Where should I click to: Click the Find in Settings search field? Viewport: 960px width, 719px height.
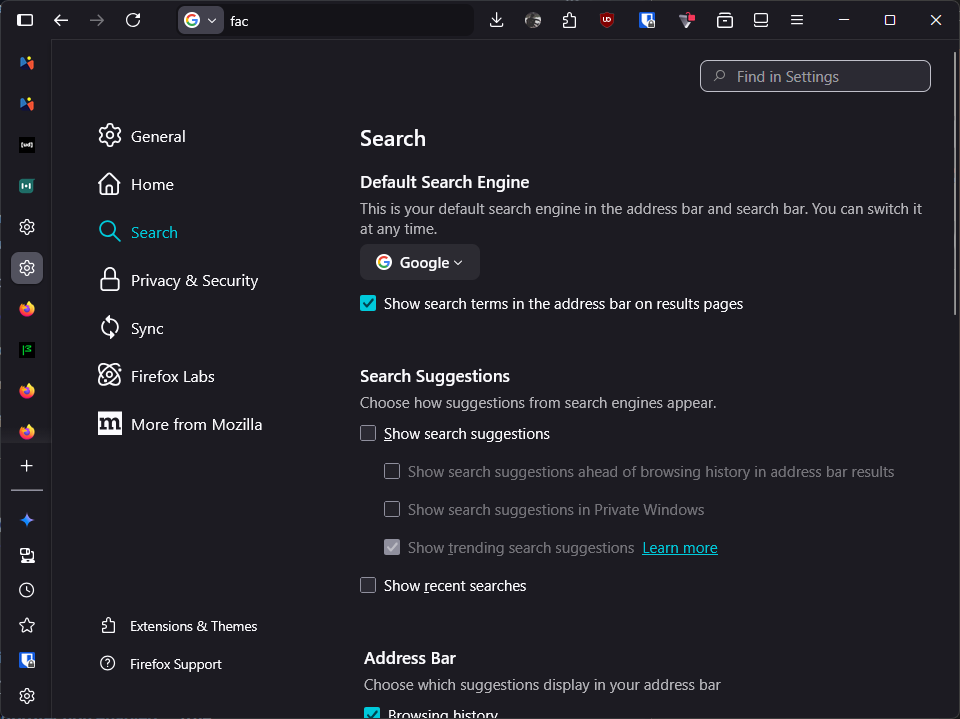point(815,77)
